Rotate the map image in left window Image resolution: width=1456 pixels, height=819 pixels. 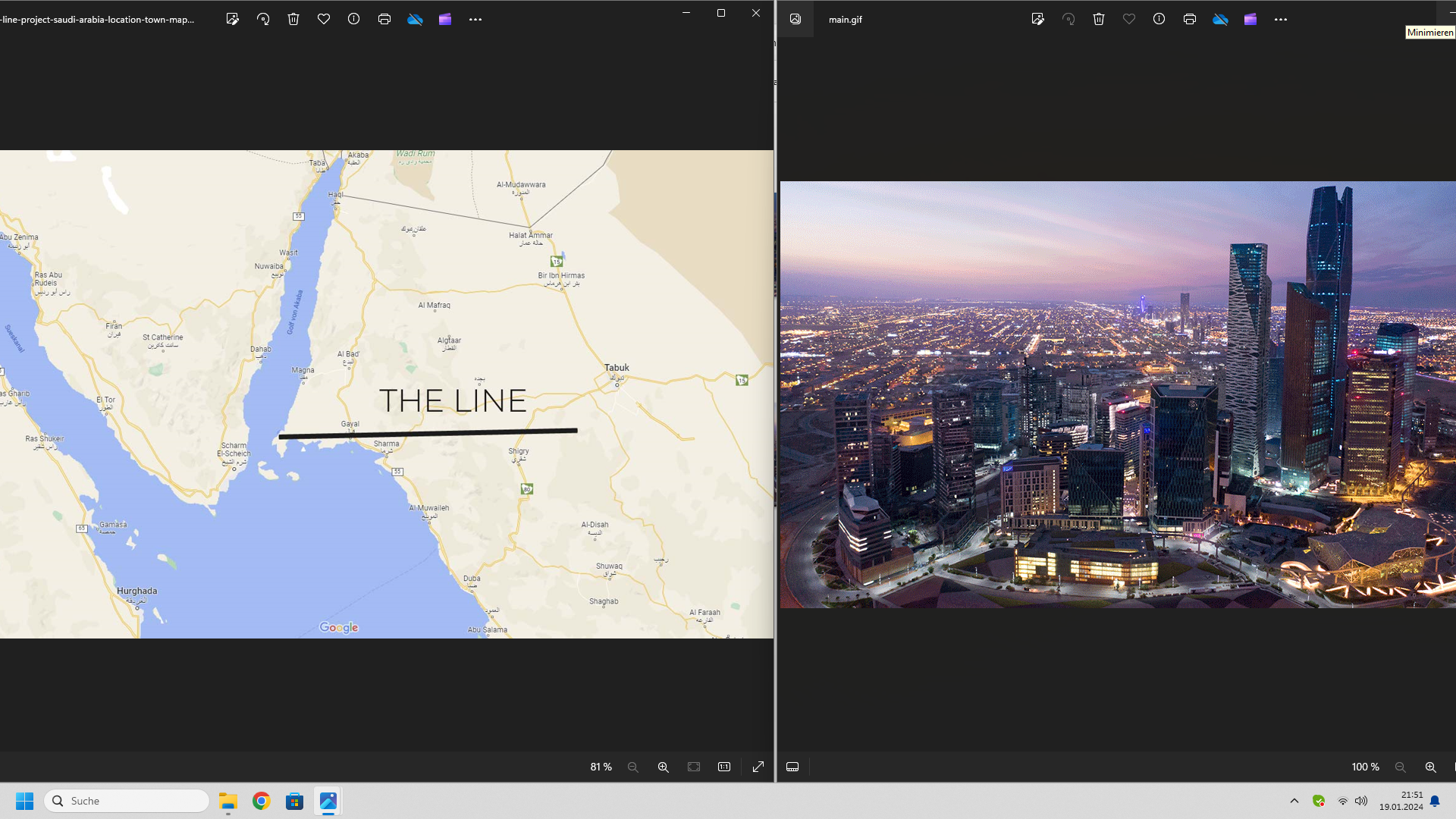[x=263, y=20]
